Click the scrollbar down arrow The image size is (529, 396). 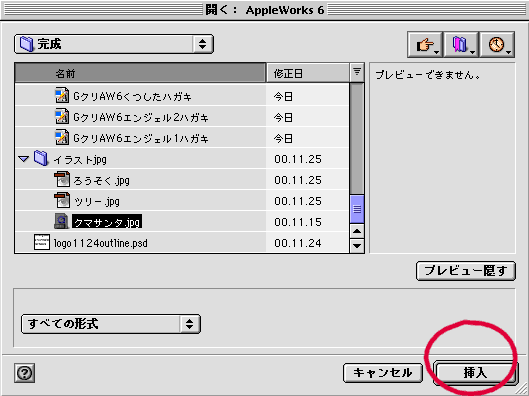pyautogui.click(x=357, y=246)
